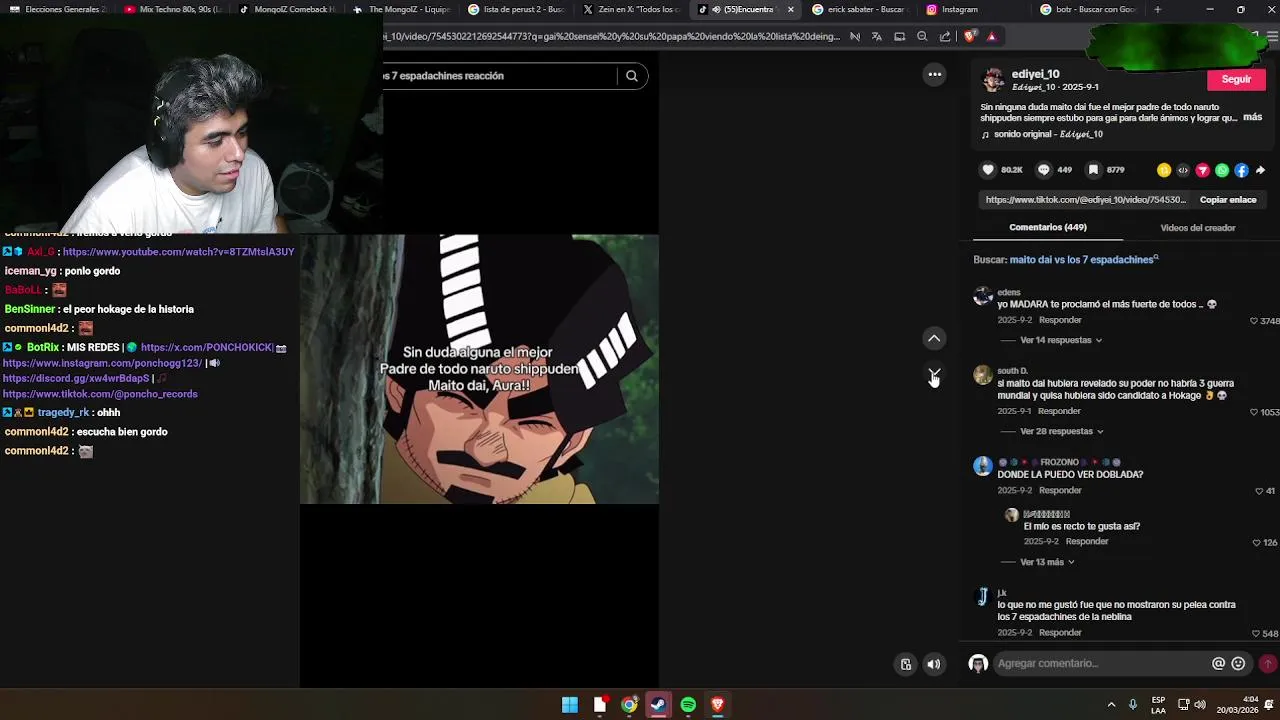Like the comment from edens
The width and height of the screenshot is (1280, 720).
(1254, 321)
